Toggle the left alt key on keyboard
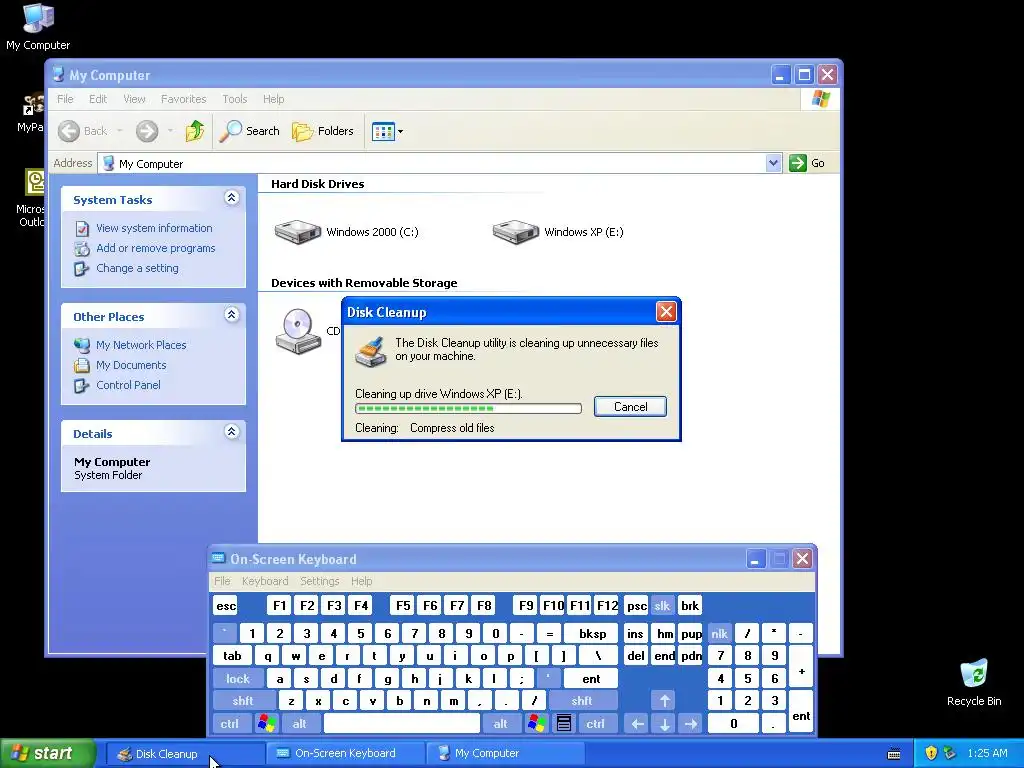 tap(300, 724)
